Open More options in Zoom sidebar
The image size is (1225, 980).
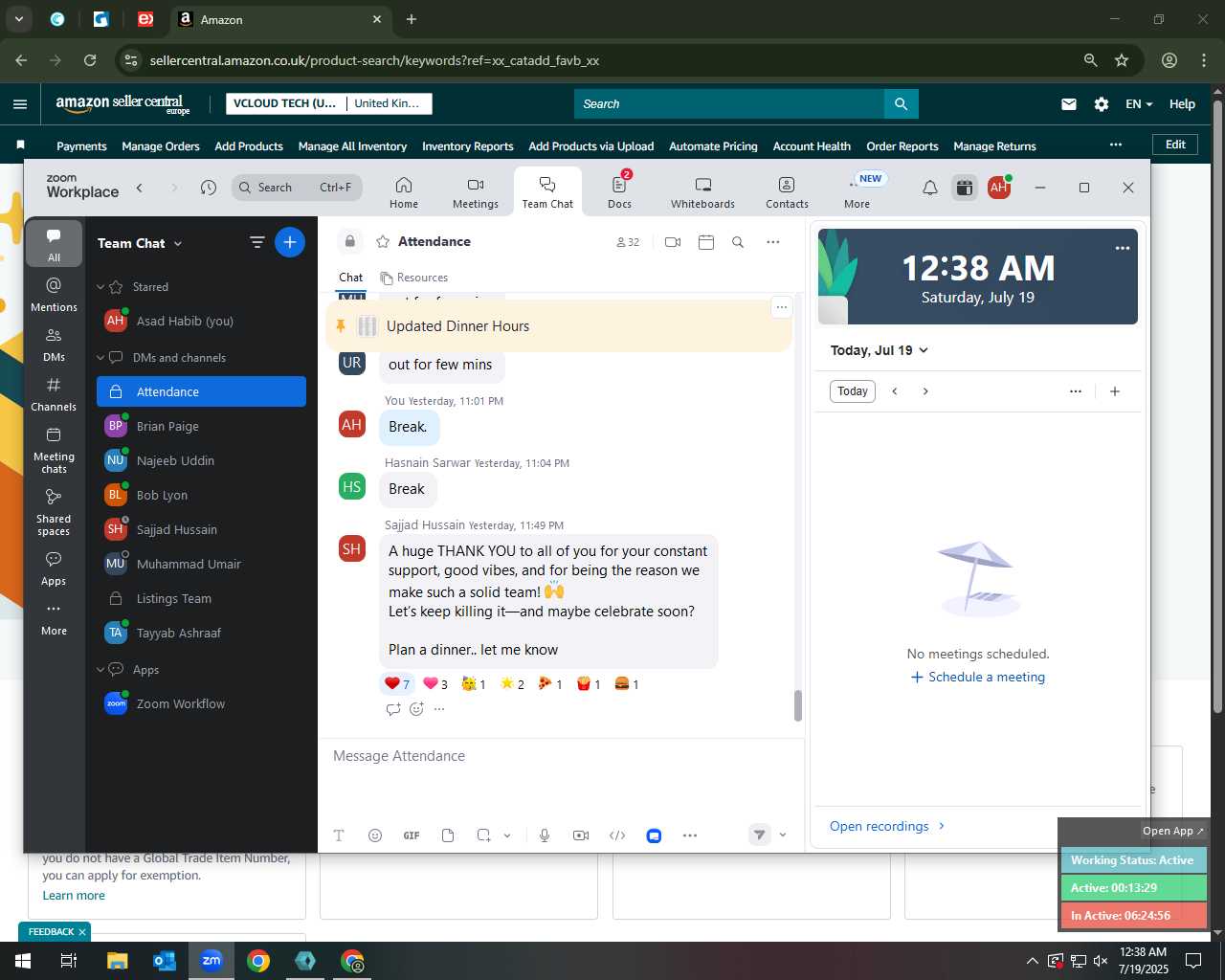point(54,618)
